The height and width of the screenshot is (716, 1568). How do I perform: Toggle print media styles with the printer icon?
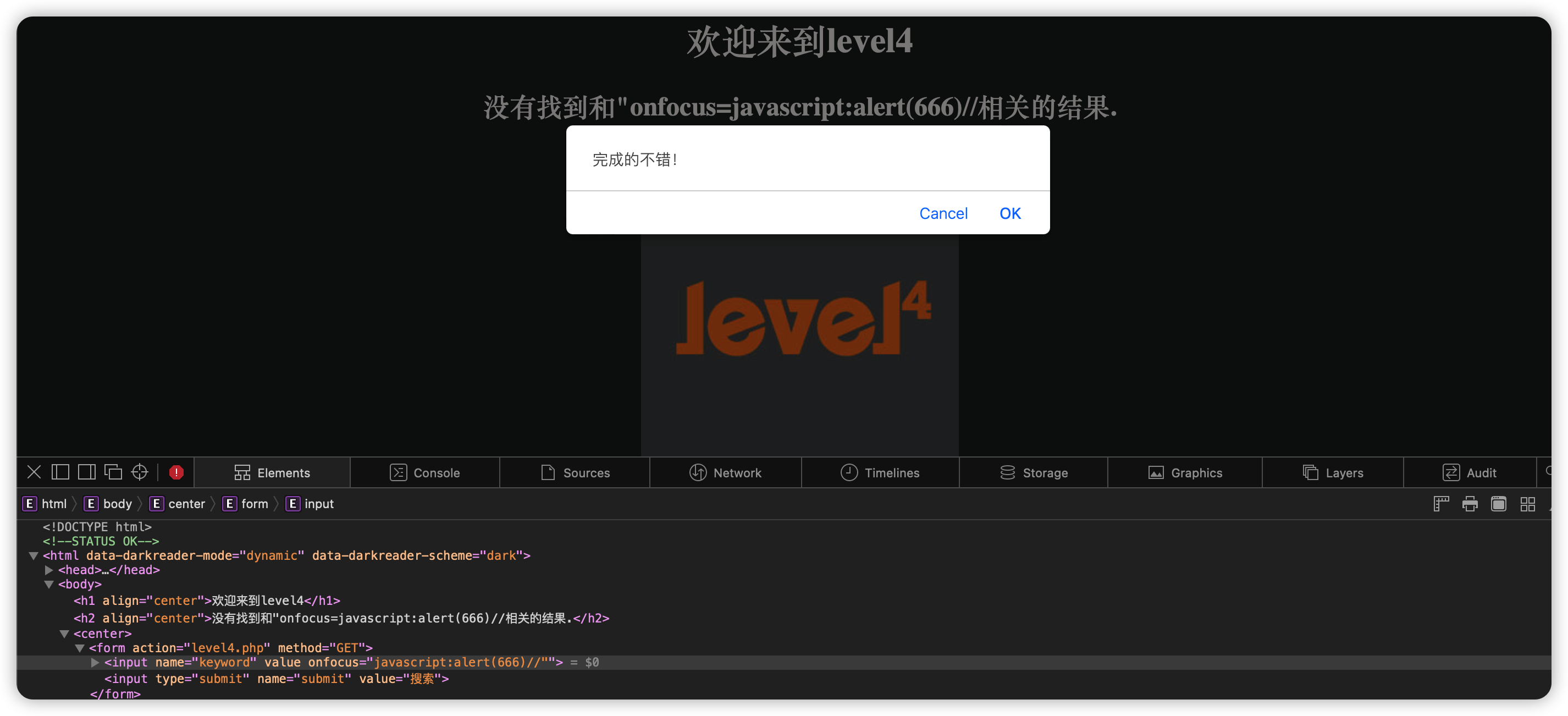[x=1470, y=504]
